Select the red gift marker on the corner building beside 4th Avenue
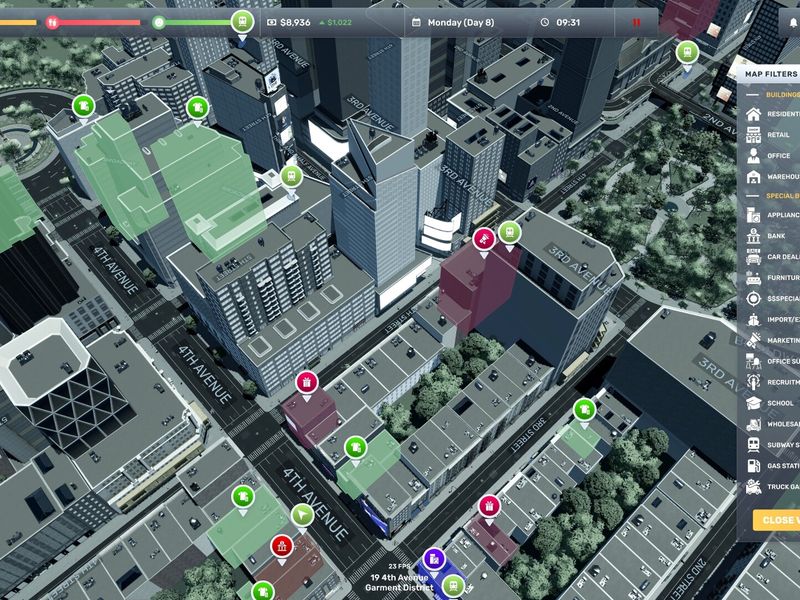The width and height of the screenshot is (800, 600). coord(307,382)
